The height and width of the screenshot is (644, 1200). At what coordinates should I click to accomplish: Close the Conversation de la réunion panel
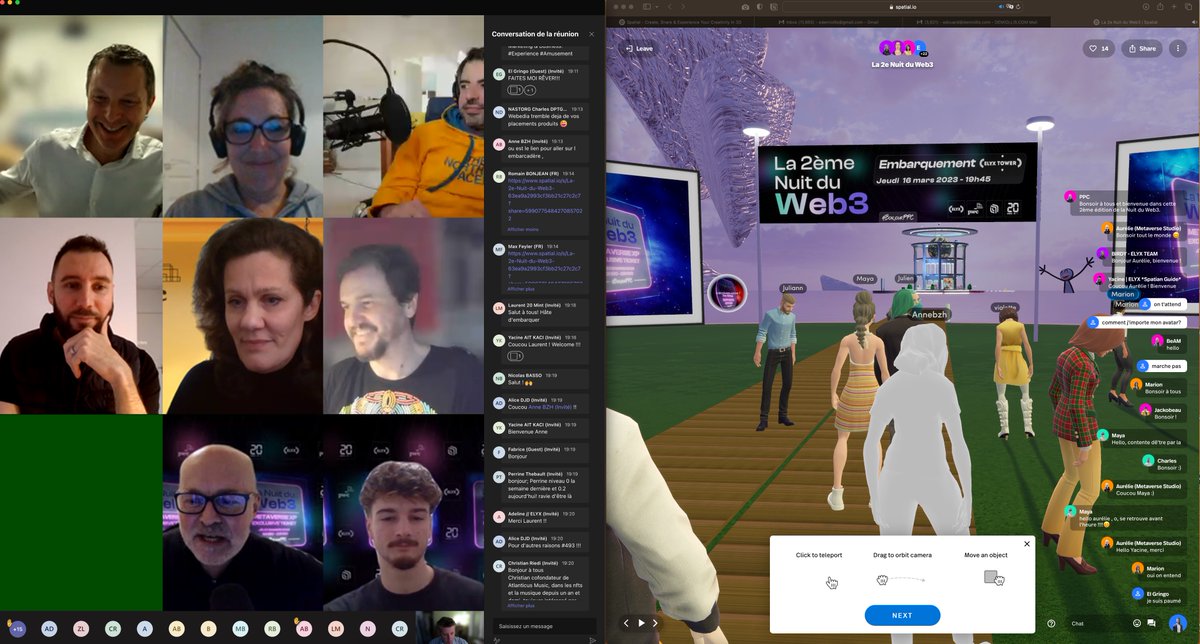click(591, 34)
